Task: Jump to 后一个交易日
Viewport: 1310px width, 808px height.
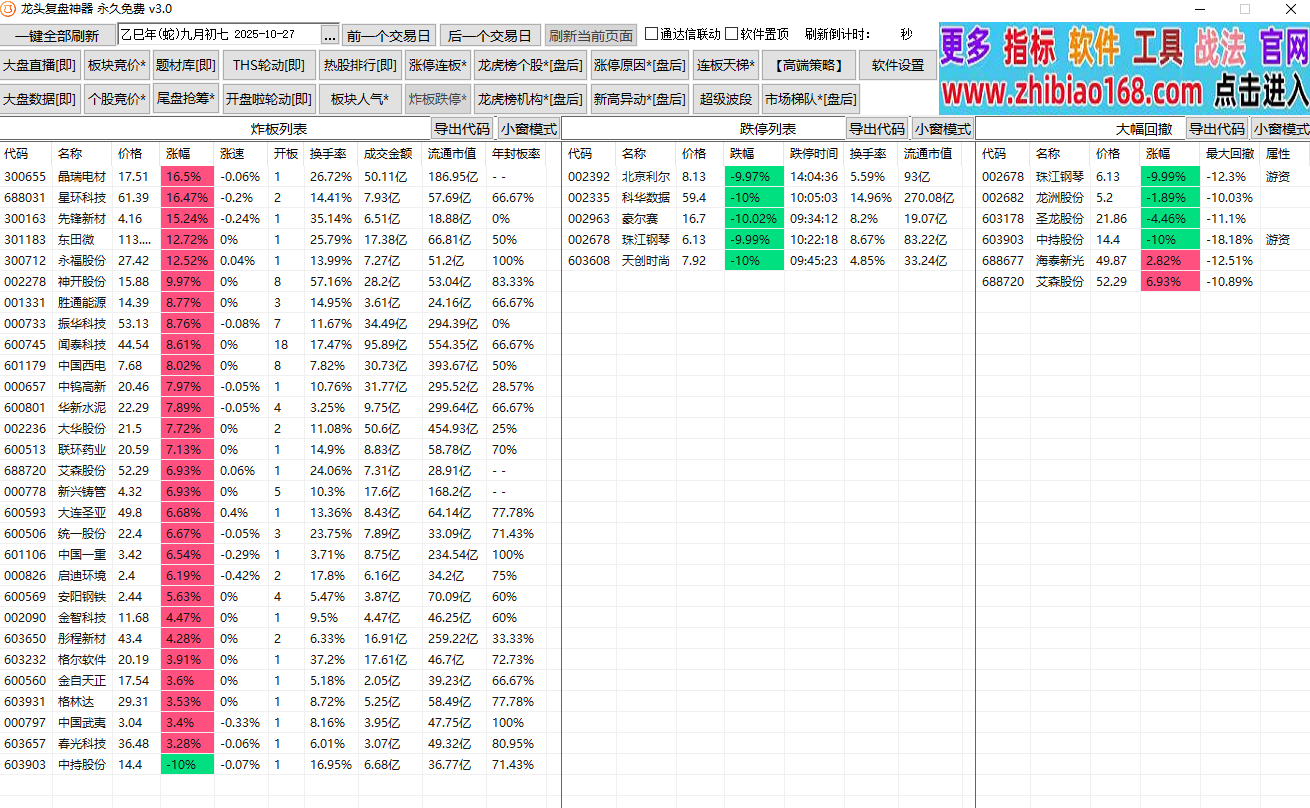Action: pyautogui.click(x=490, y=35)
